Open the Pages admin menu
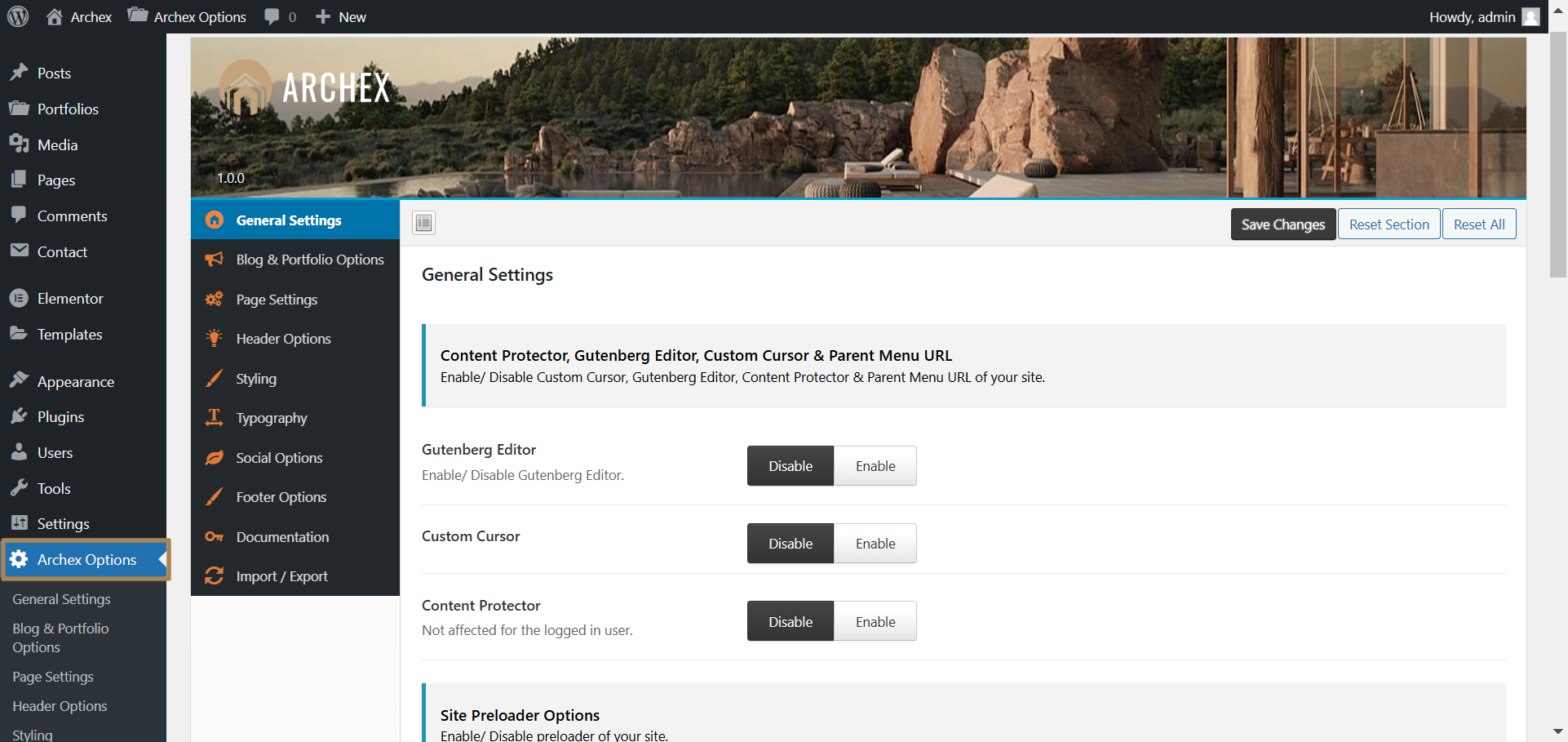 click(83, 180)
